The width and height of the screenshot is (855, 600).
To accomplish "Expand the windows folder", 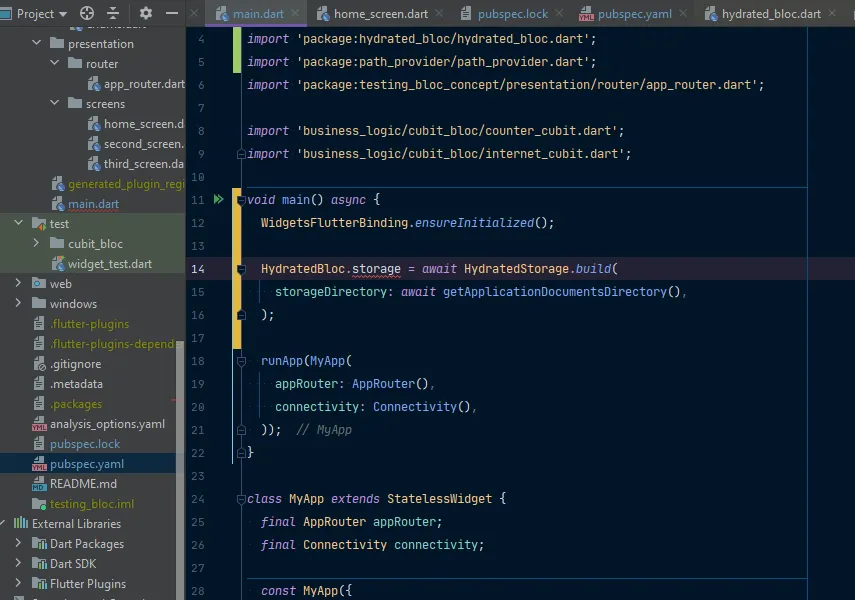I will point(18,304).
